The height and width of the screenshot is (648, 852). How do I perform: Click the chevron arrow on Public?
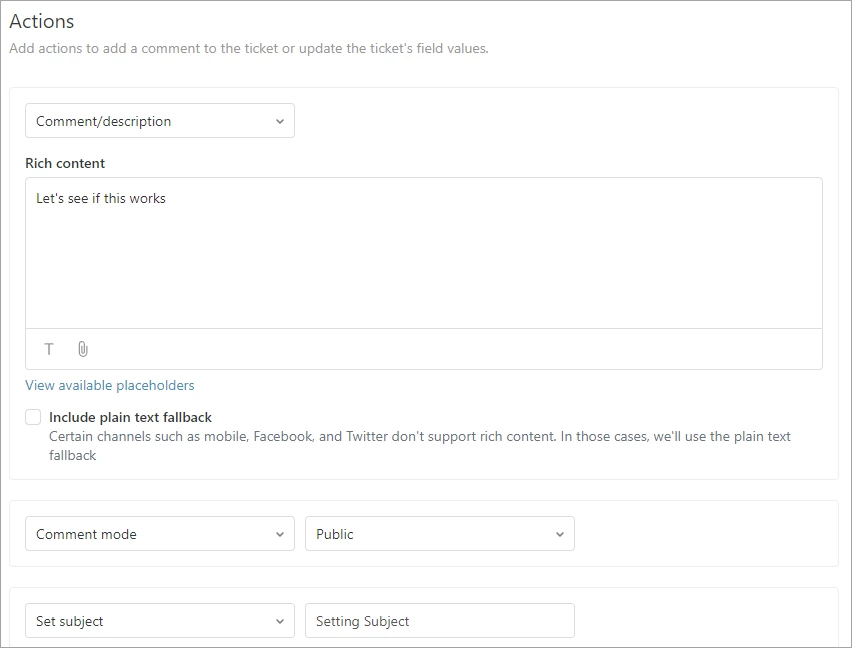pos(559,535)
